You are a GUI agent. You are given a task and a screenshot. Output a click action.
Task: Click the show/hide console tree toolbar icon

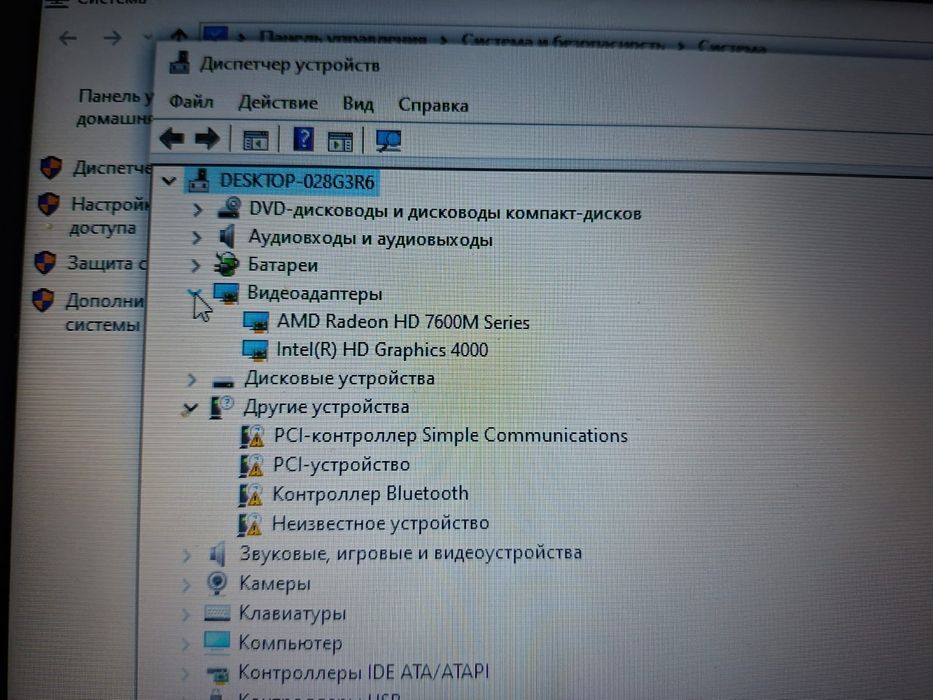[256, 141]
